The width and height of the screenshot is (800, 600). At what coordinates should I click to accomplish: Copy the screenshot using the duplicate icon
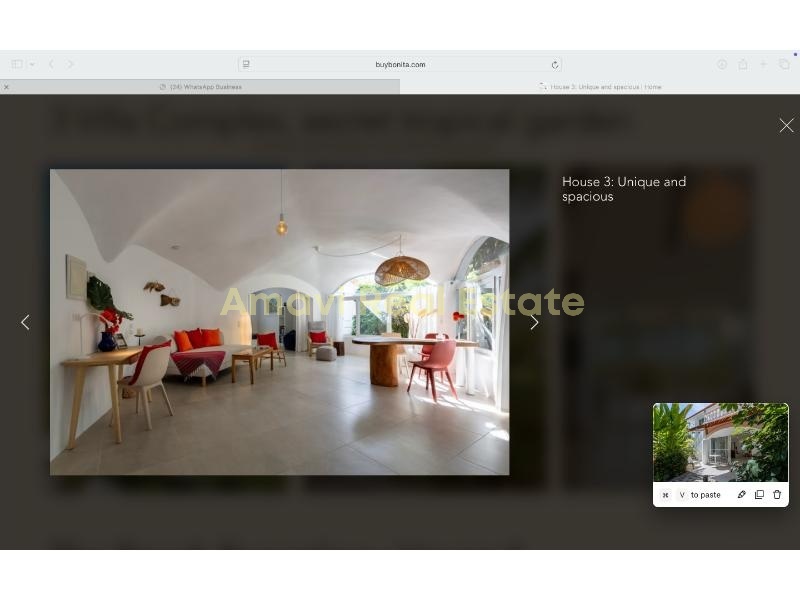click(x=759, y=495)
